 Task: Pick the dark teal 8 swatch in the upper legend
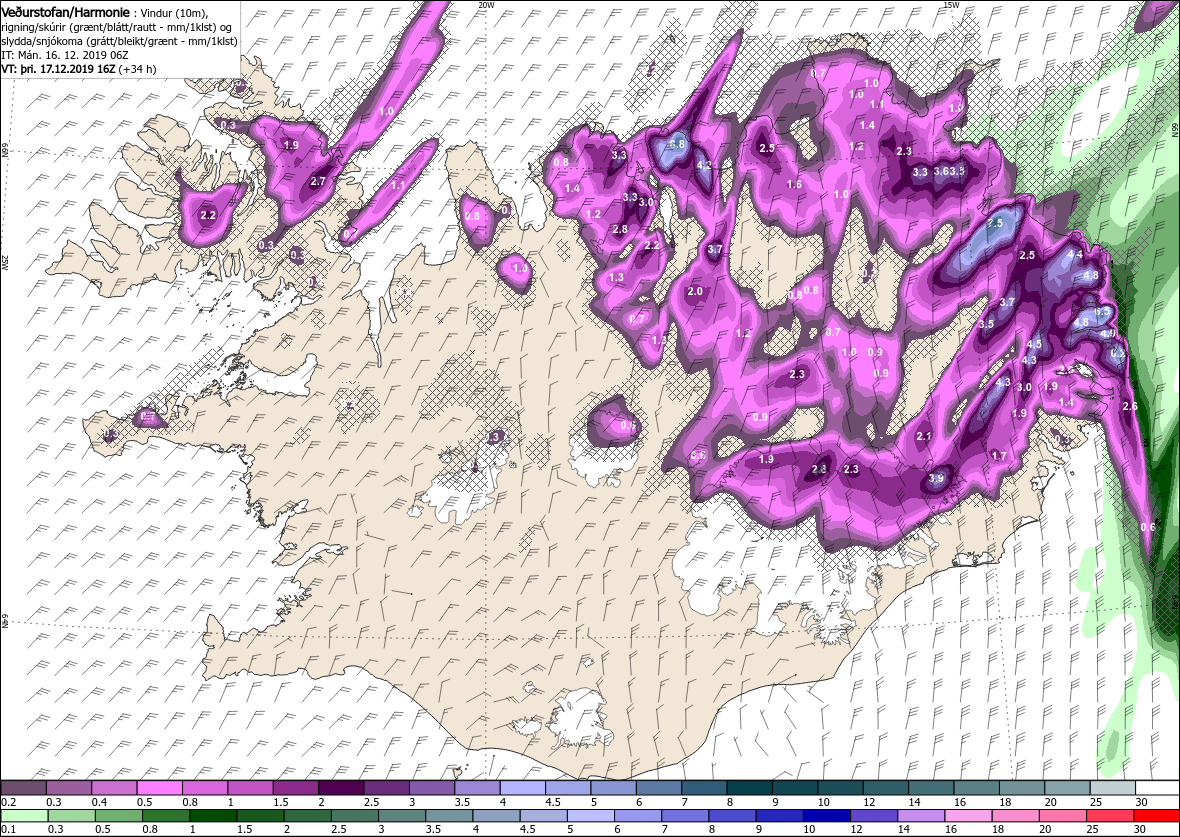749,788
